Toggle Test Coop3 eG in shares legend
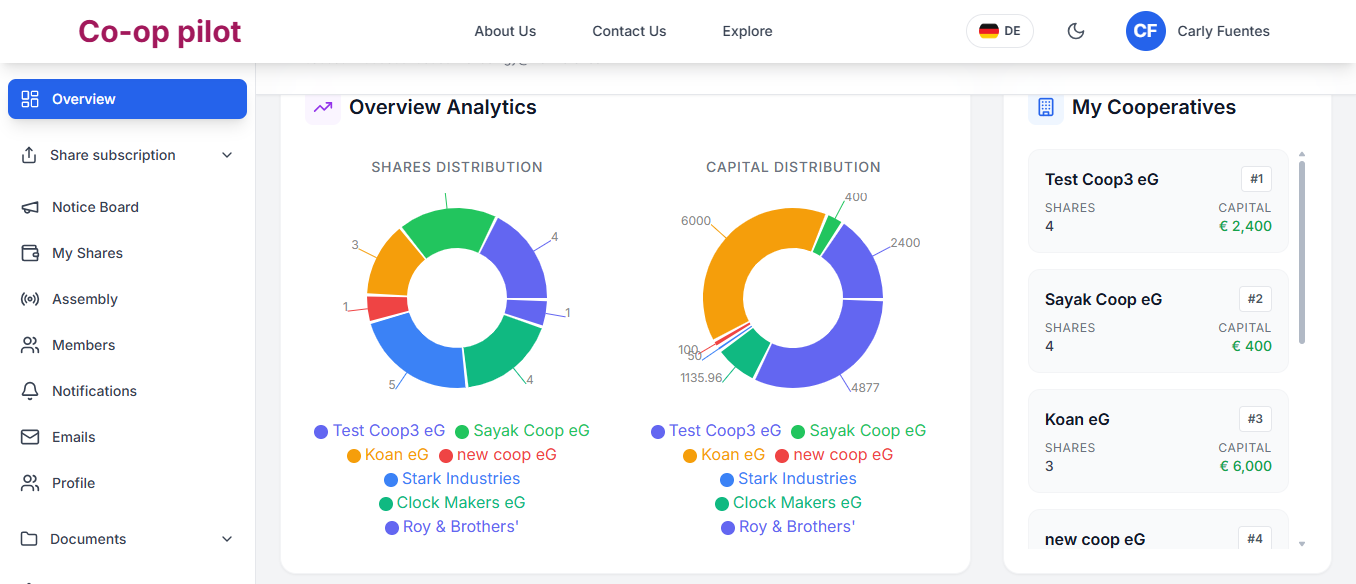 click(x=379, y=431)
